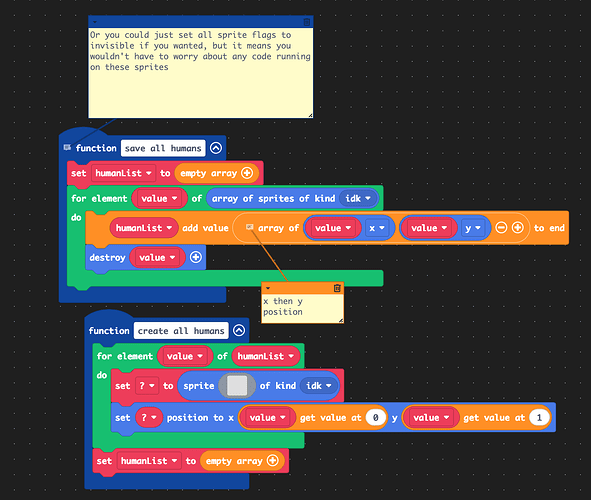This screenshot has width=591, height=500.
Task: Collapse the large comment with its arrow
Action: 95,22
